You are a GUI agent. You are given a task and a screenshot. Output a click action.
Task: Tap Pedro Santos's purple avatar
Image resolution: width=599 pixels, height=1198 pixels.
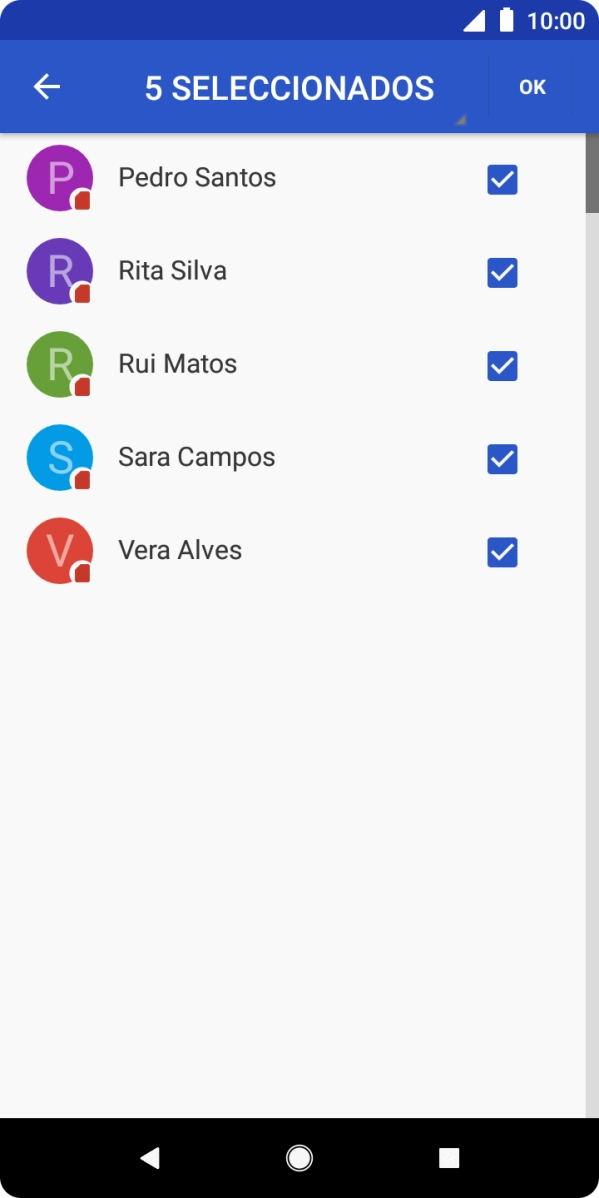point(58,177)
